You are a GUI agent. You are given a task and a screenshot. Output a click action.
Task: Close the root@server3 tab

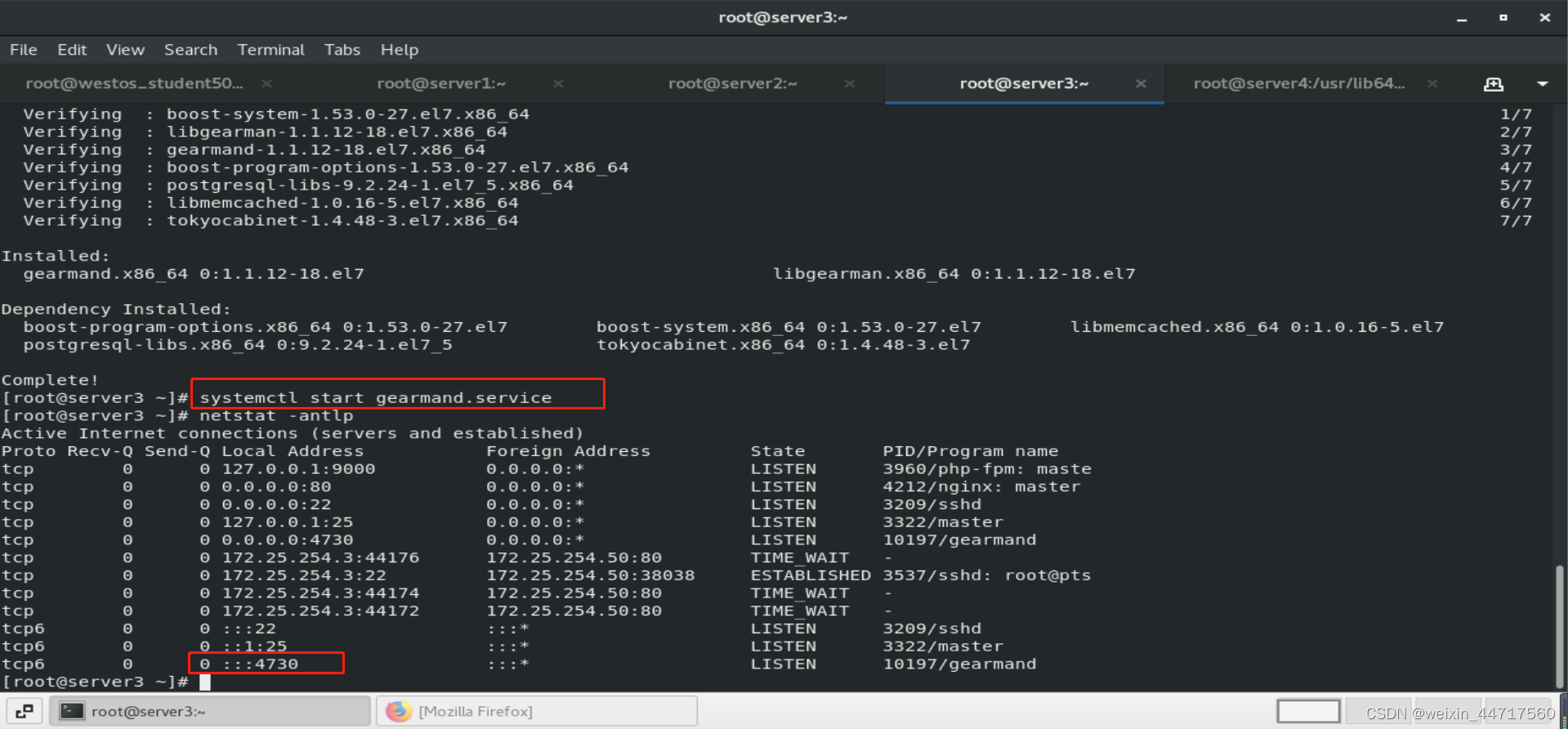tap(1141, 83)
